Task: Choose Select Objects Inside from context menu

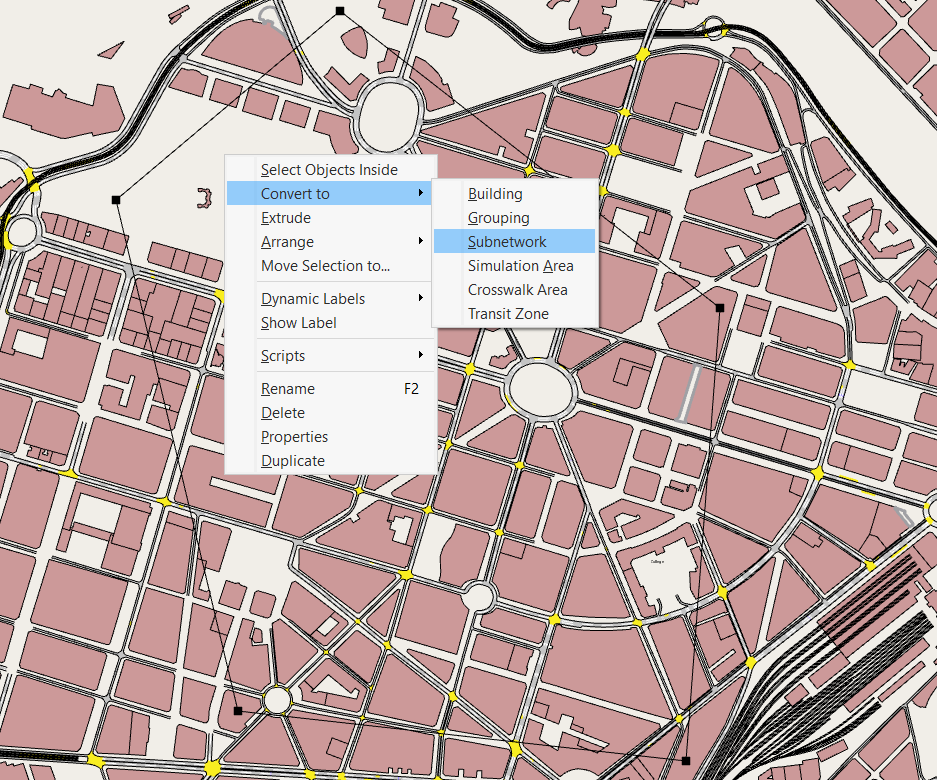Action: click(x=329, y=170)
